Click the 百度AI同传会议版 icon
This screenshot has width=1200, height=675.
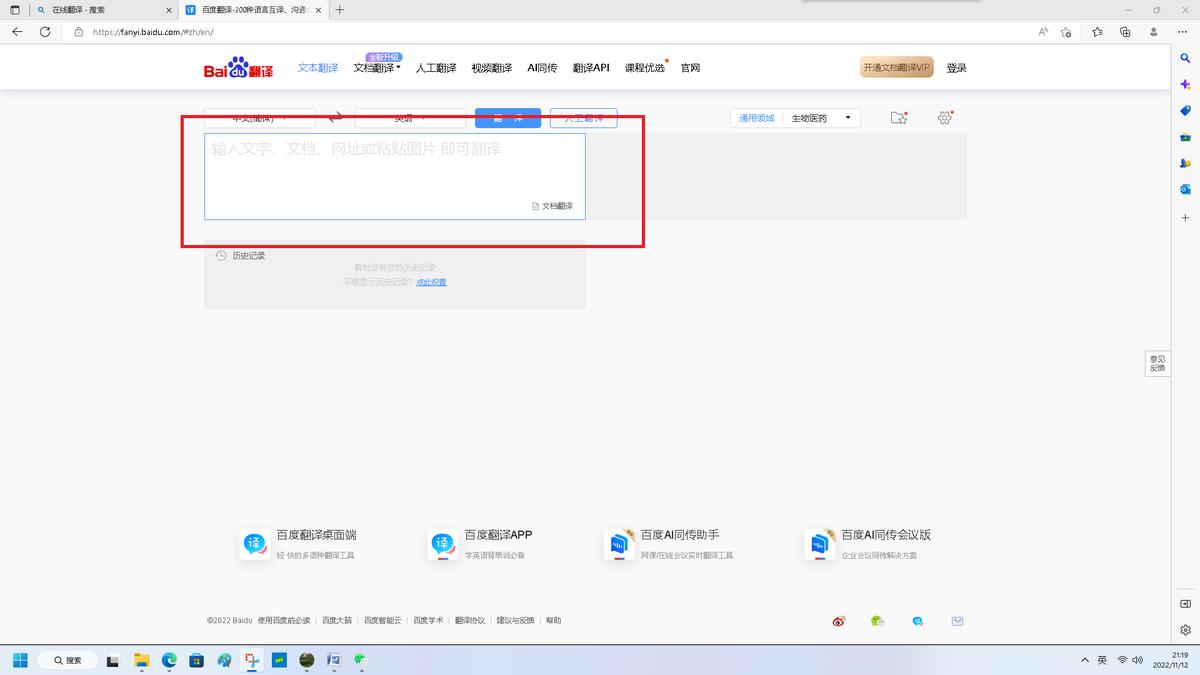[819, 544]
